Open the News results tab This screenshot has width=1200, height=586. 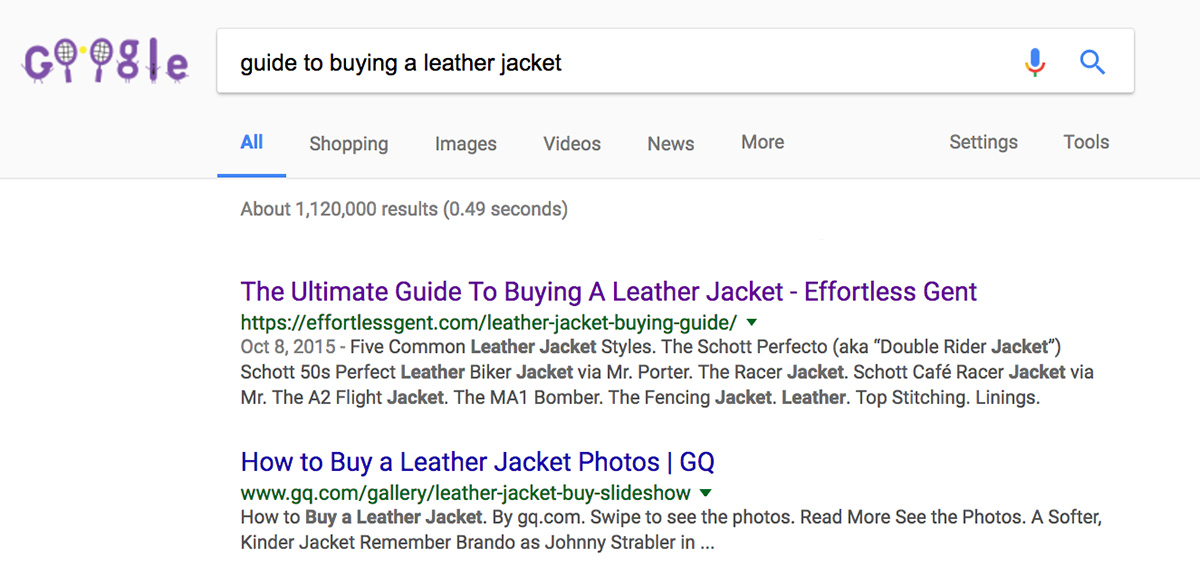[671, 143]
